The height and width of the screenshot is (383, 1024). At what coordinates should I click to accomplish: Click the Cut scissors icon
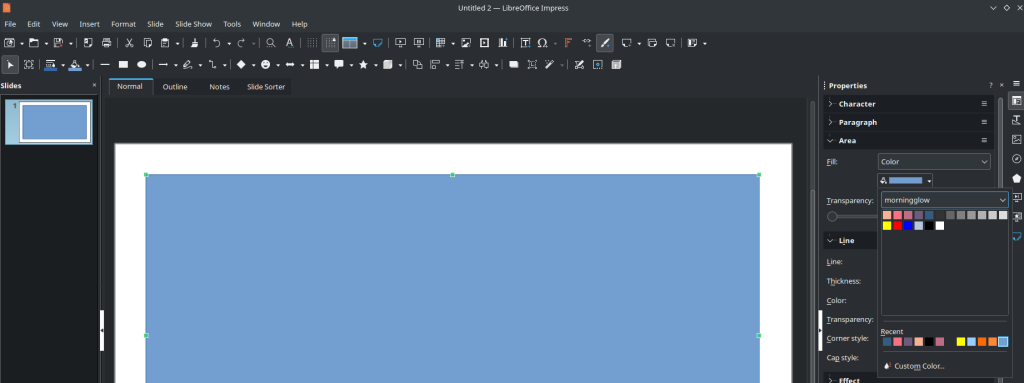click(x=129, y=43)
